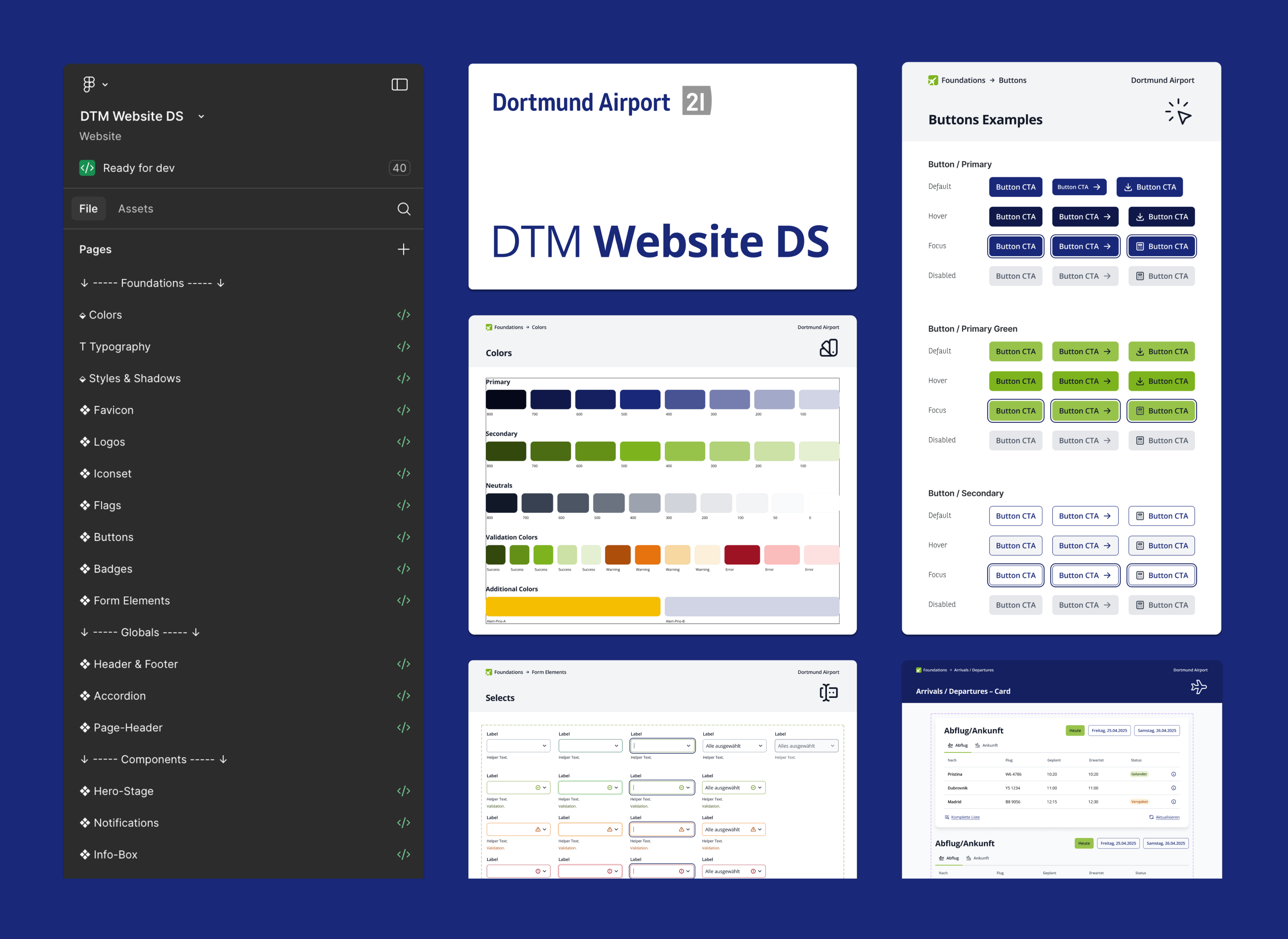The image size is (1288, 939).
Task: Open the DTM Website DS file dropdown
Action: 201,116
